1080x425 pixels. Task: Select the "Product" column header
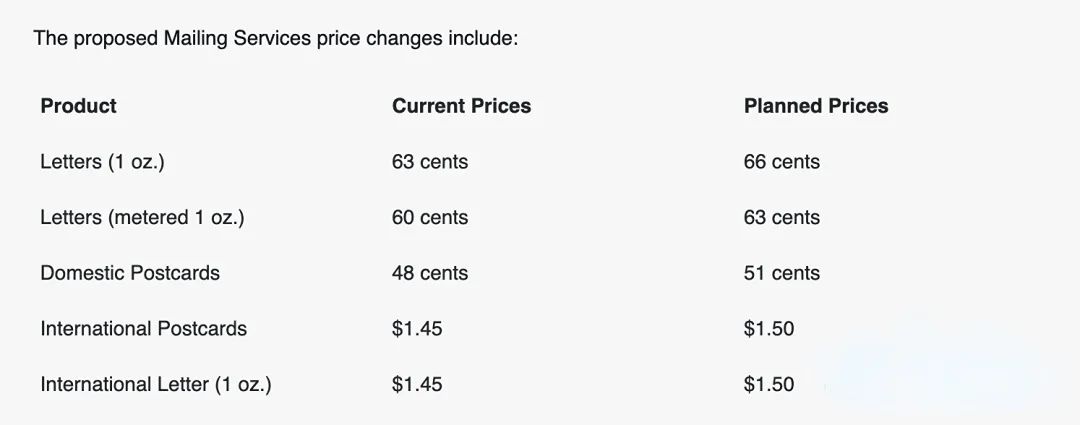(x=78, y=106)
